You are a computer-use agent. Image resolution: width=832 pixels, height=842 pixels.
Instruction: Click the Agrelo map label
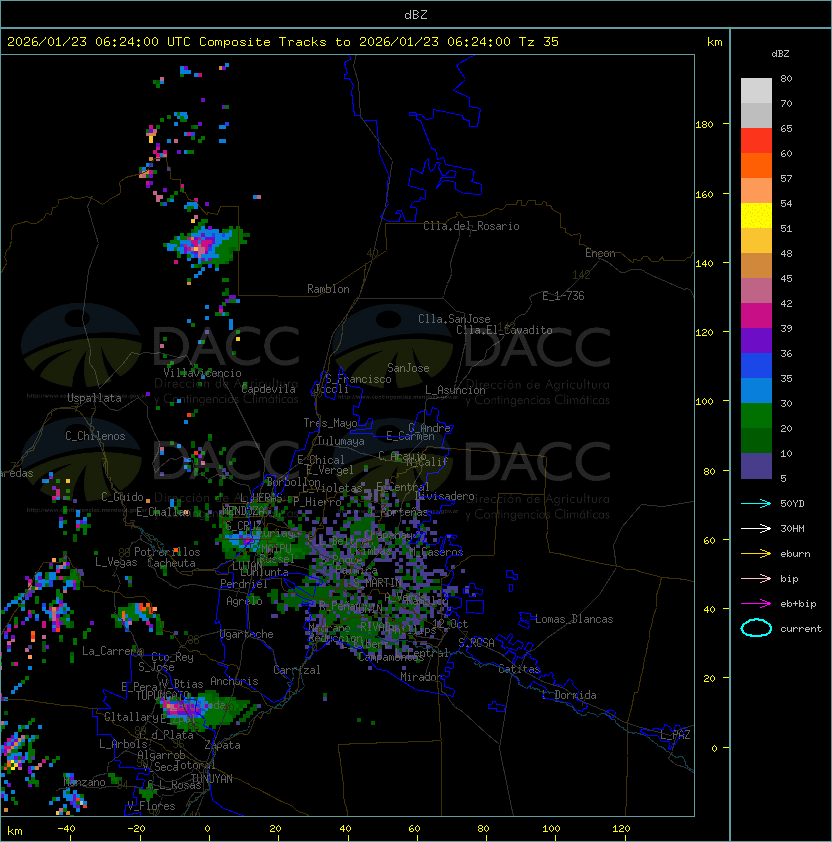tap(244, 601)
